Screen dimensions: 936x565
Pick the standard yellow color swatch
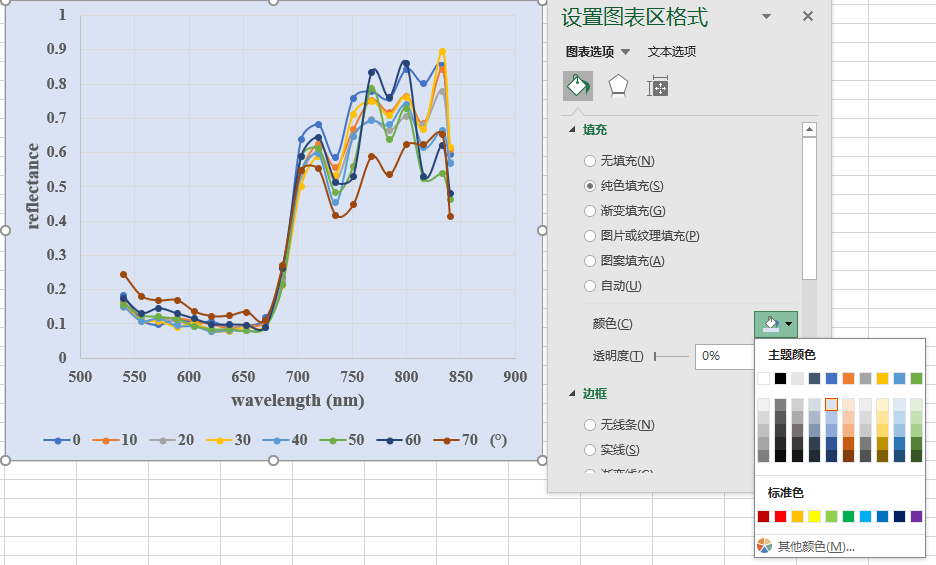814,516
